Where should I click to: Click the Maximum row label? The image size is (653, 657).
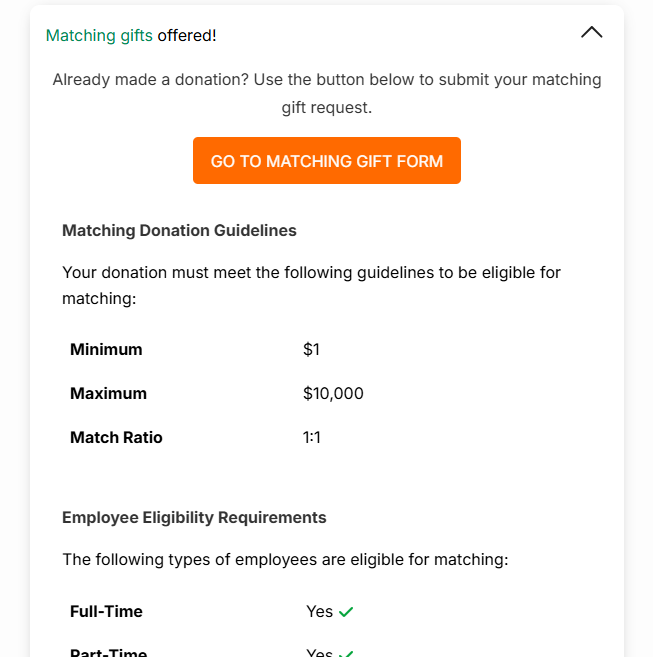[108, 393]
